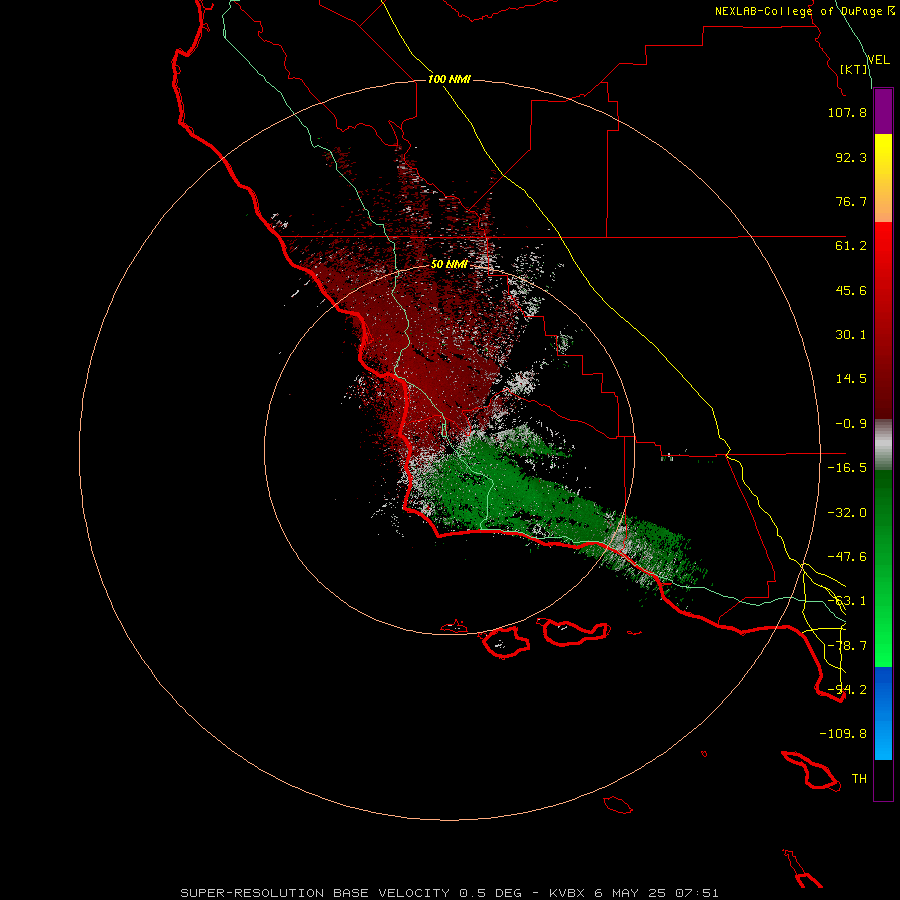Select the 30.1 legend value
Viewport: 900px width, 900px height.
[x=851, y=335]
